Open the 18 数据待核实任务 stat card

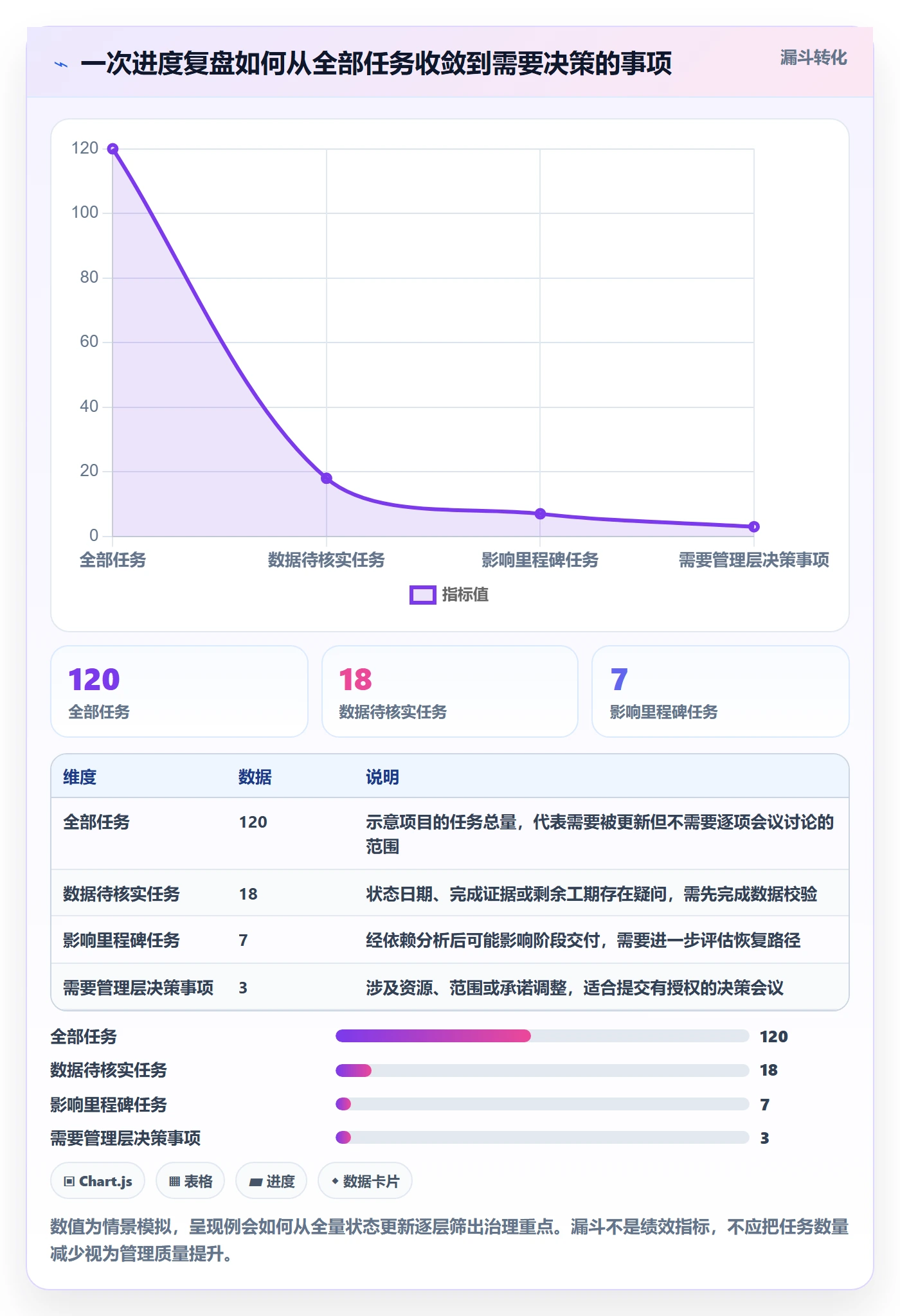click(x=450, y=691)
